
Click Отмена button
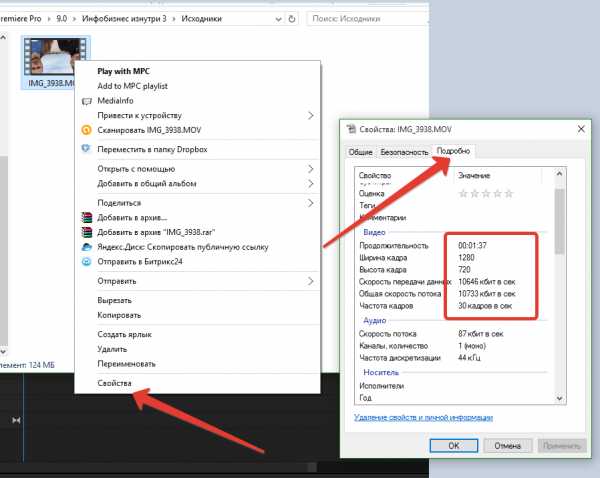pos(507,446)
